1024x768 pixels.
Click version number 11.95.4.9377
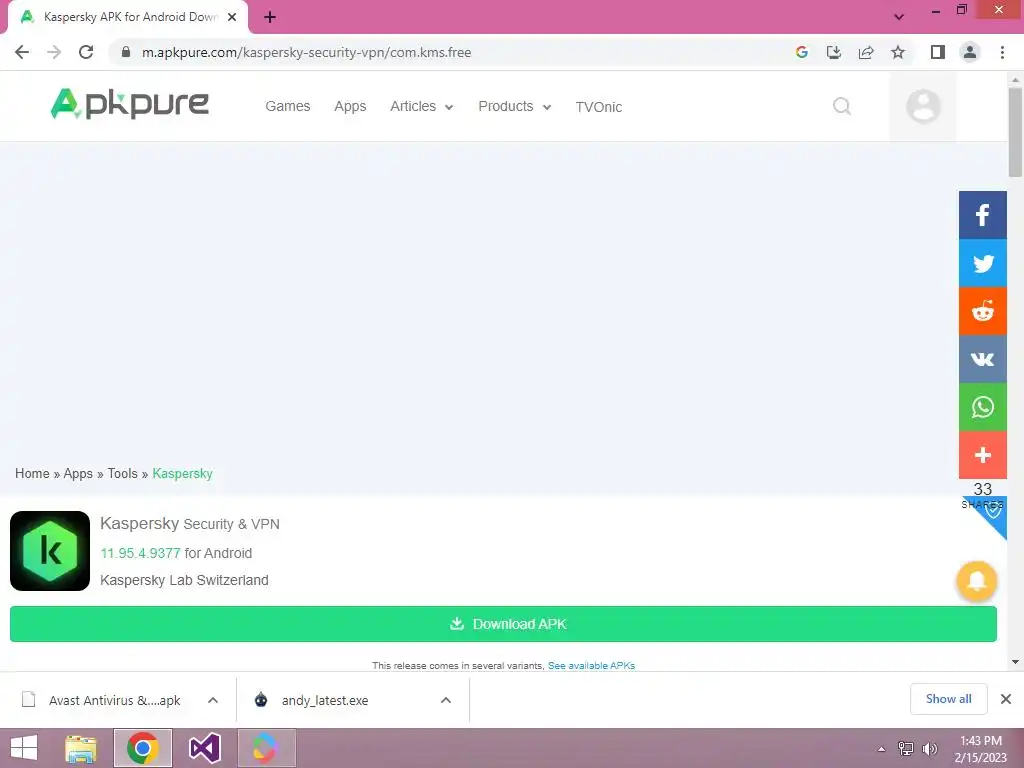(140, 553)
